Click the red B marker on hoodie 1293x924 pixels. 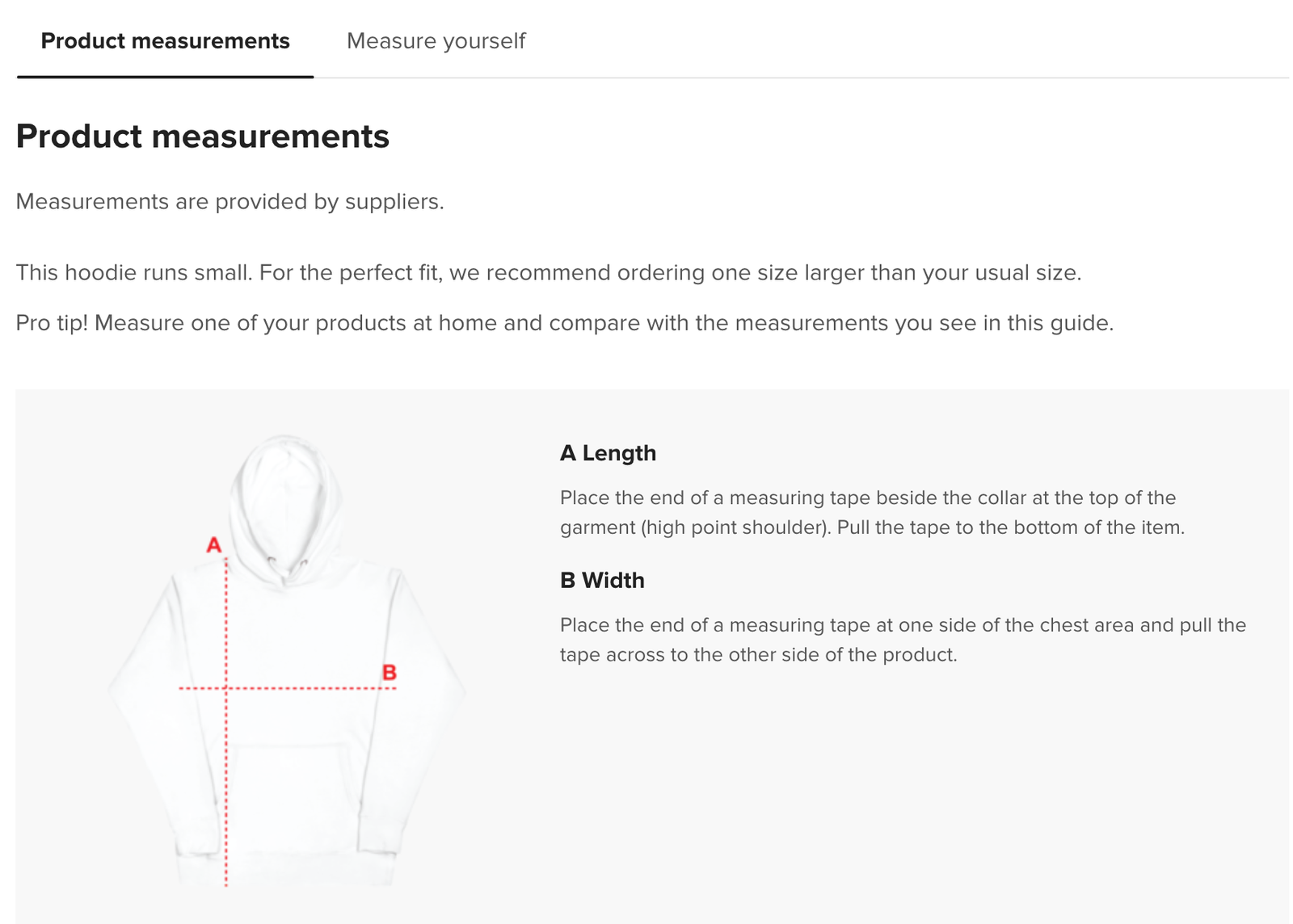pyautogui.click(x=389, y=672)
